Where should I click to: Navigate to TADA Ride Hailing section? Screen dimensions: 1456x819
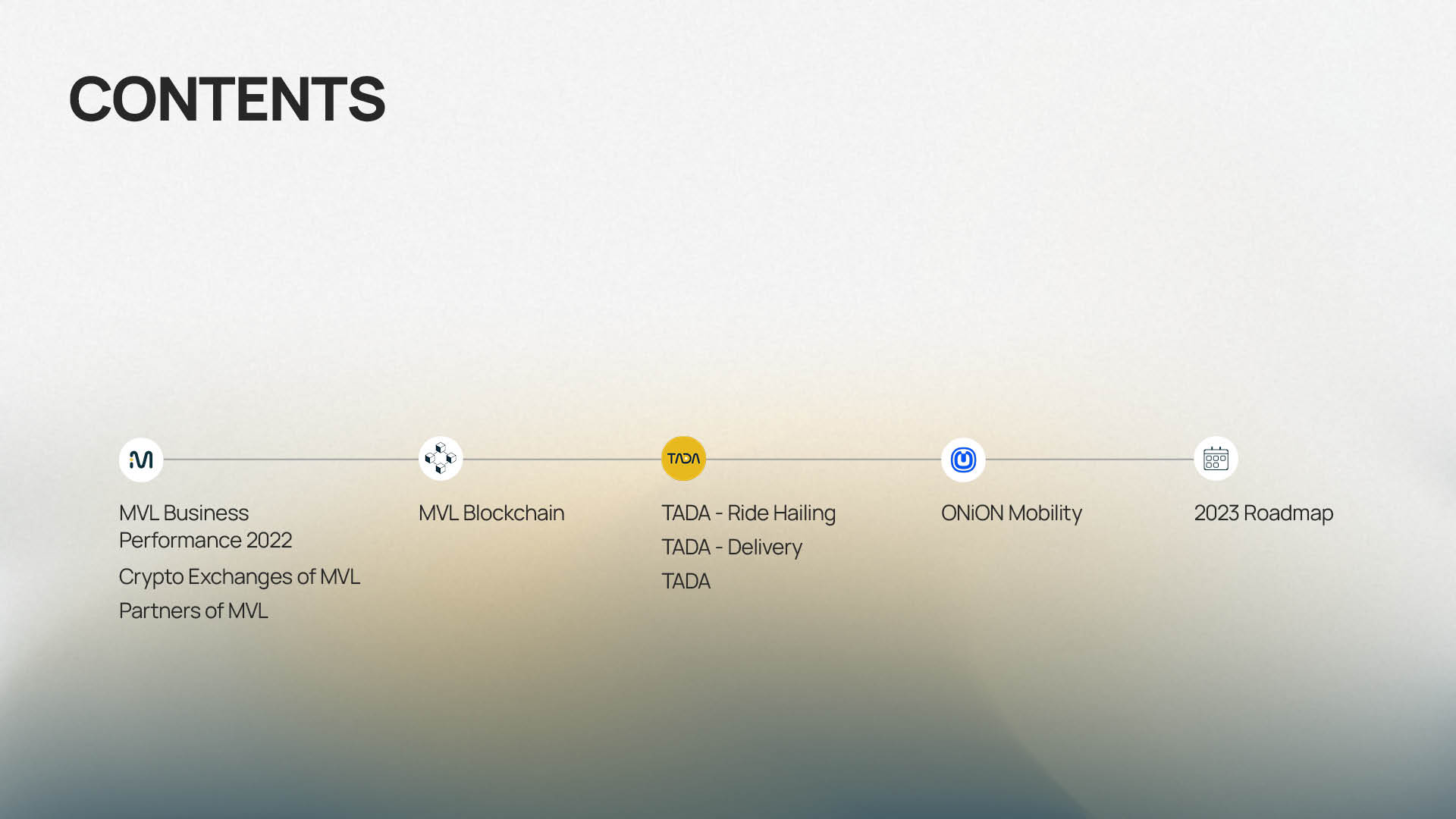[x=749, y=511]
